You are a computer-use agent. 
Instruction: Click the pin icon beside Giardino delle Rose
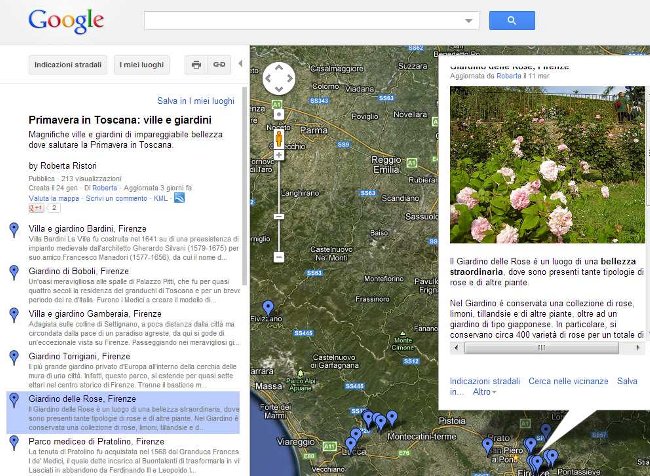point(14,400)
